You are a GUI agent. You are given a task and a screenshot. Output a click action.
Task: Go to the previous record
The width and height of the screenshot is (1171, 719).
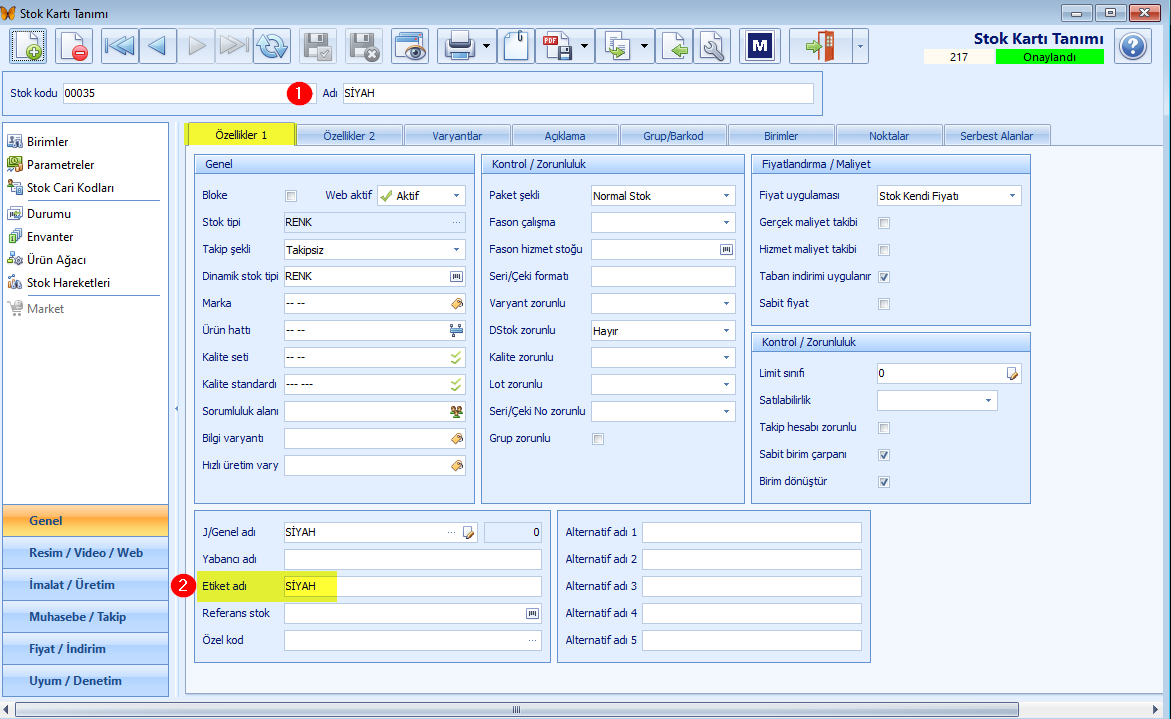[x=158, y=46]
